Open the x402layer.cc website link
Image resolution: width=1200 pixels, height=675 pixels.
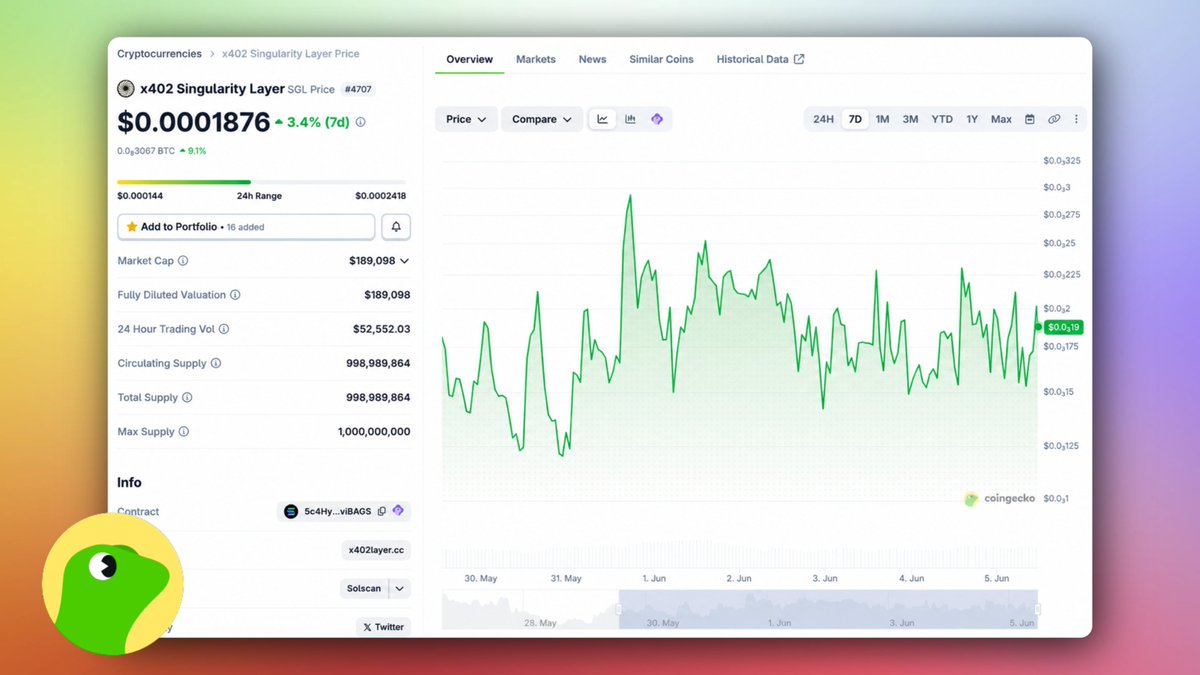376,550
